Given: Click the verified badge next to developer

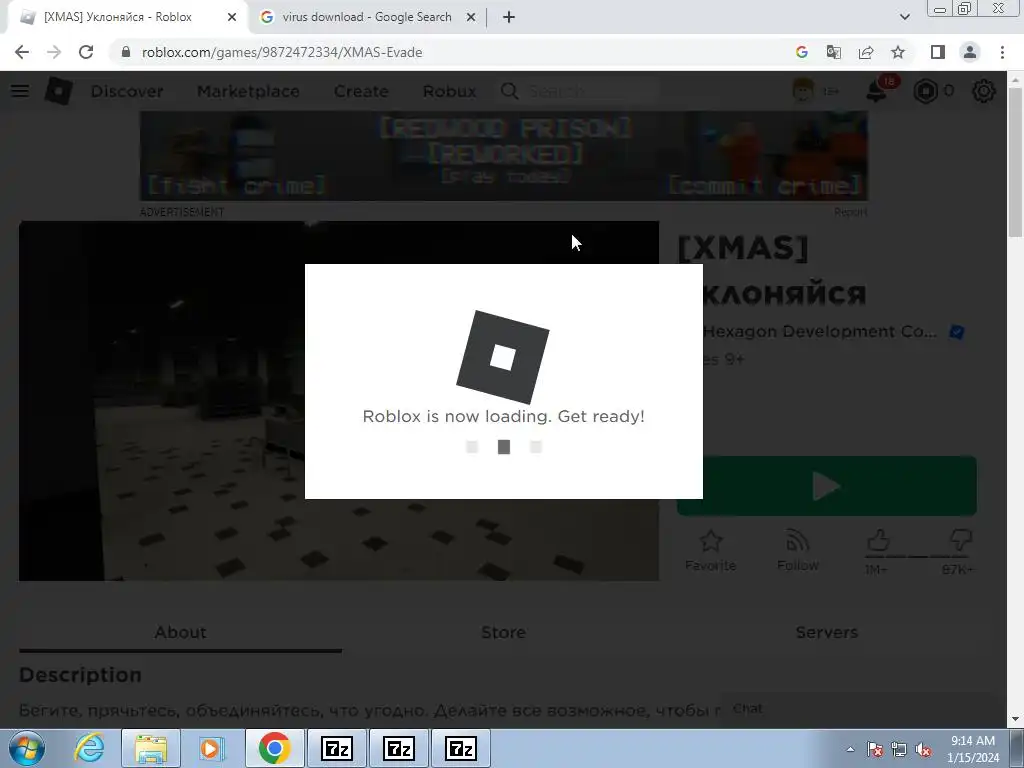Looking at the screenshot, I should click(957, 332).
